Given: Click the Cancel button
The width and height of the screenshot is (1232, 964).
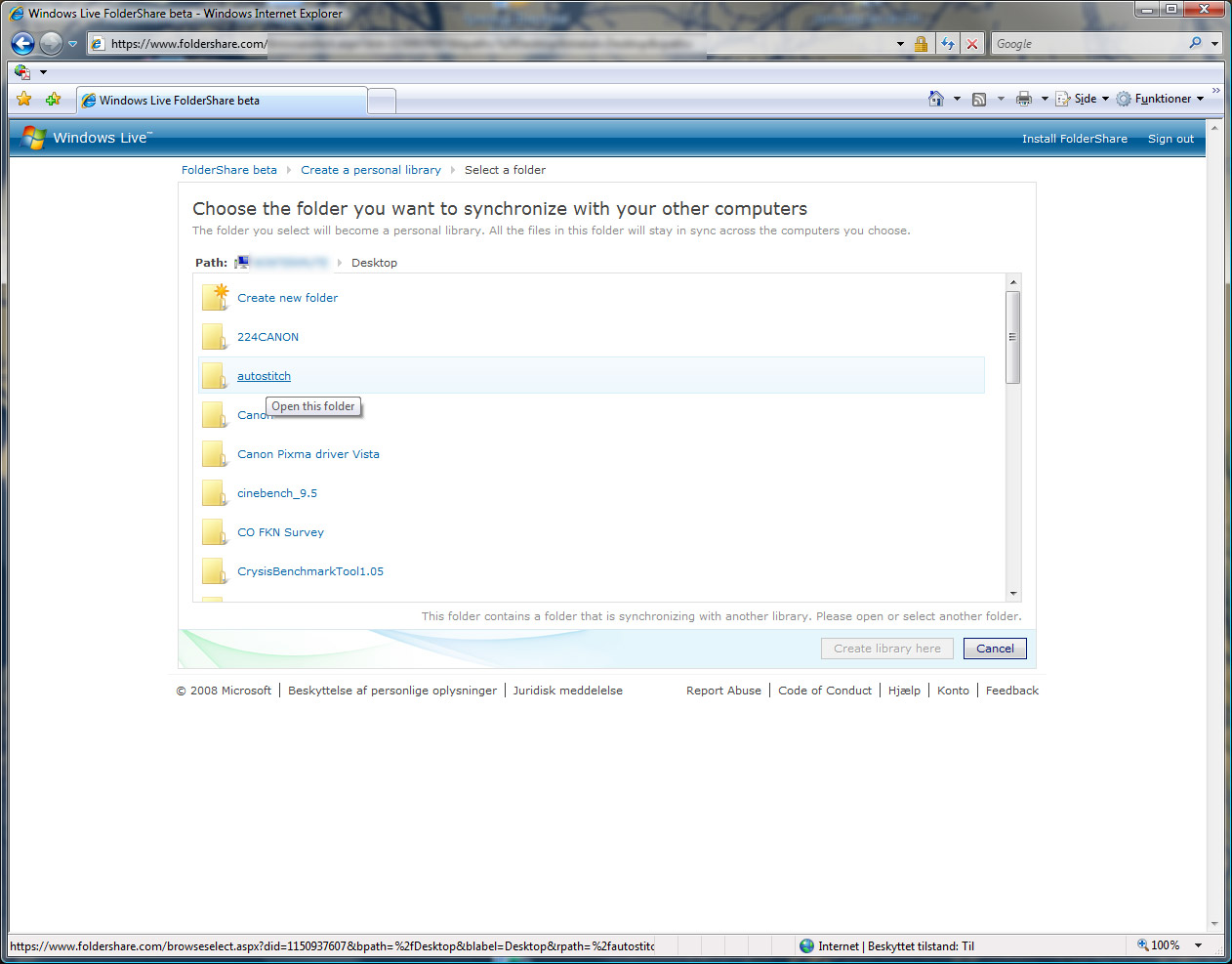Looking at the screenshot, I should (995, 649).
